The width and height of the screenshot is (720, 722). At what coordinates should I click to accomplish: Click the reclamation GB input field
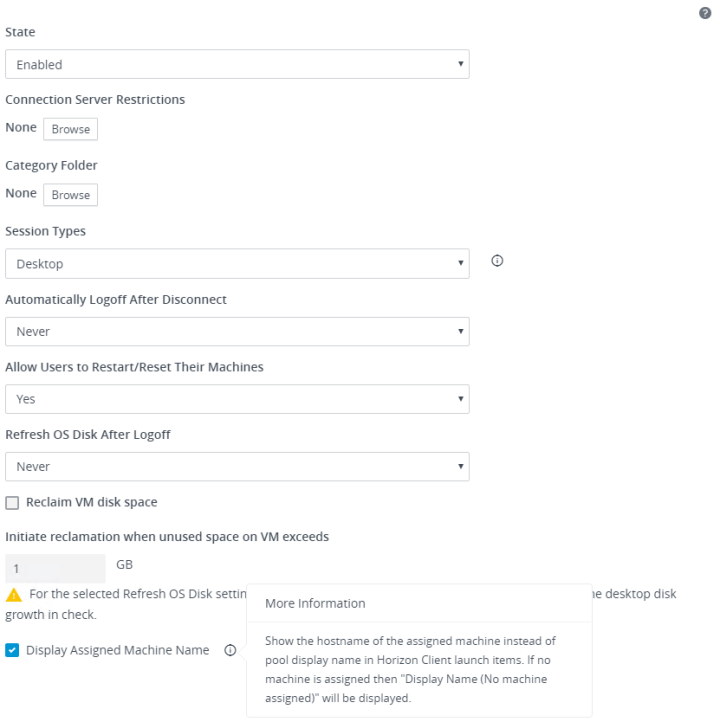(x=55, y=568)
